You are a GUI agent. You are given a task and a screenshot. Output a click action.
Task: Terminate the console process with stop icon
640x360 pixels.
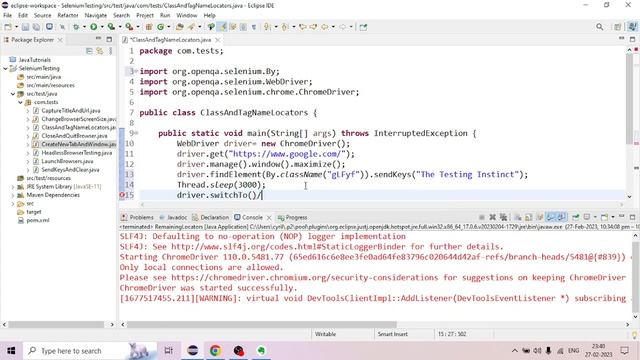tap(482, 217)
